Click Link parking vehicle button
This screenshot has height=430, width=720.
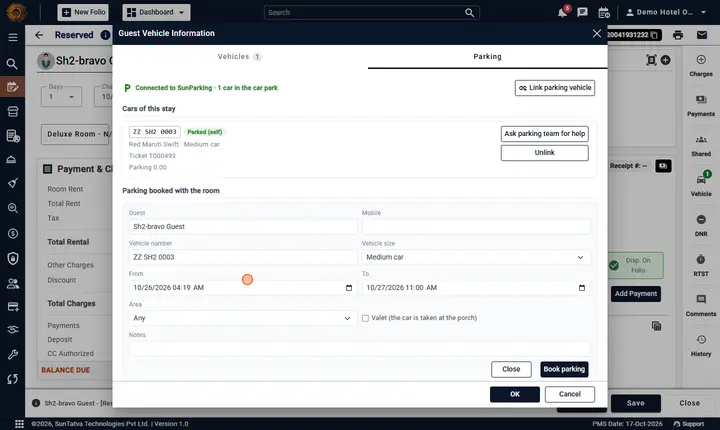pyautogui.click(x=555, y=88)
